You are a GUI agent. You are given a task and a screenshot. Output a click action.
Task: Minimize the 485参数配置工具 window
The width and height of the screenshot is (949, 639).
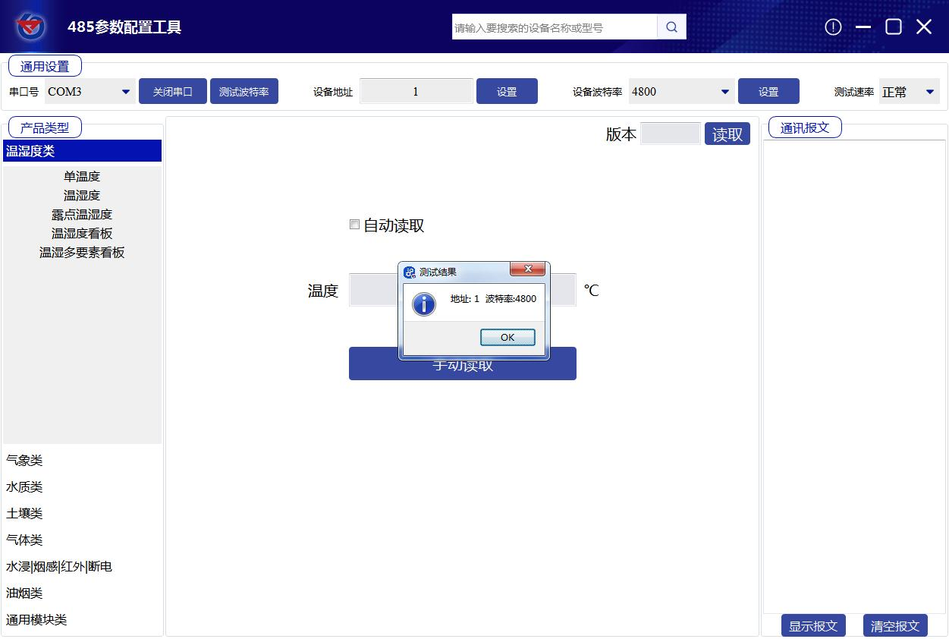tap(863, 27)
